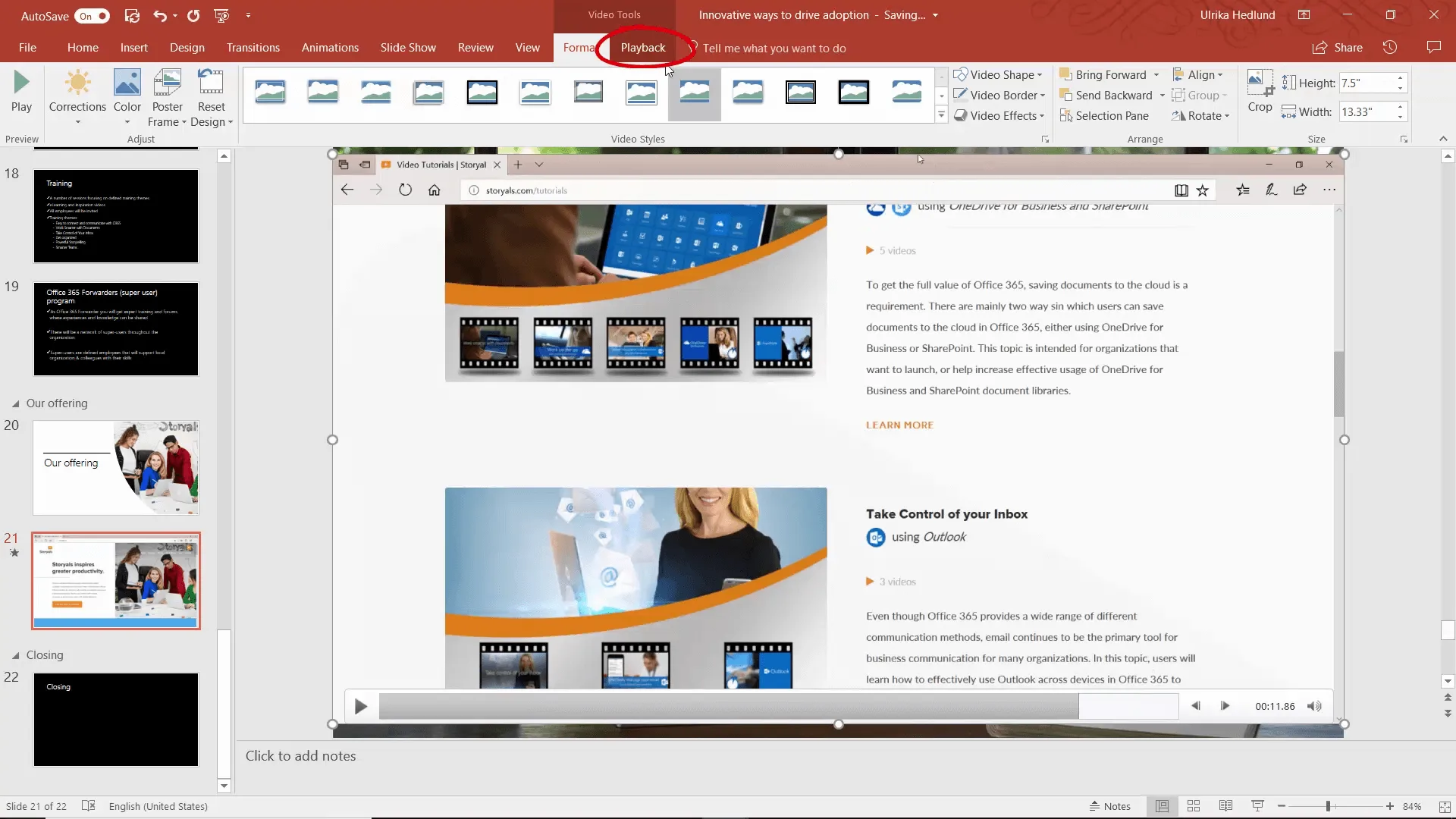1456x819 pixels.
Task: Click the Save icon in title bar
Action: click(132, 15)
